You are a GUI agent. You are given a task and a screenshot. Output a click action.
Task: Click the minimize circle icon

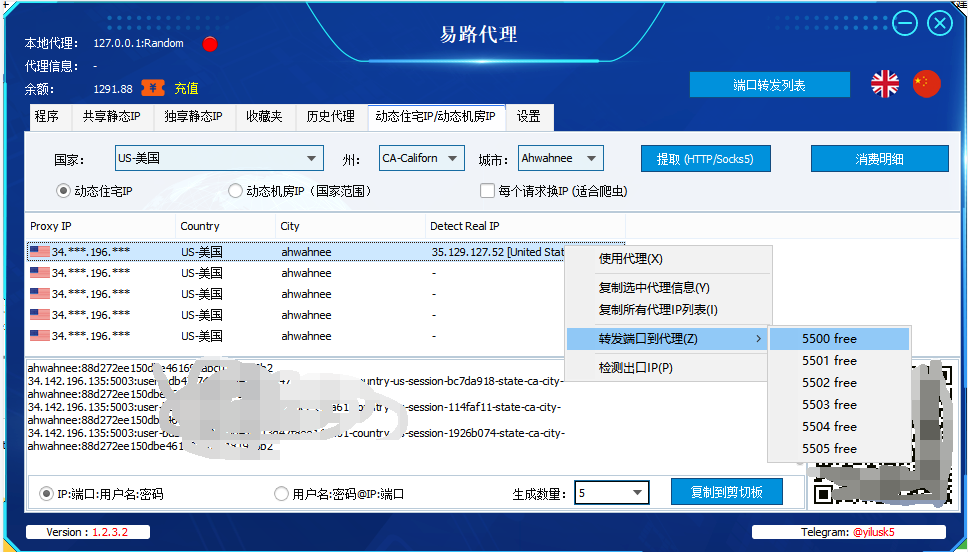click(x=904, y=23)
